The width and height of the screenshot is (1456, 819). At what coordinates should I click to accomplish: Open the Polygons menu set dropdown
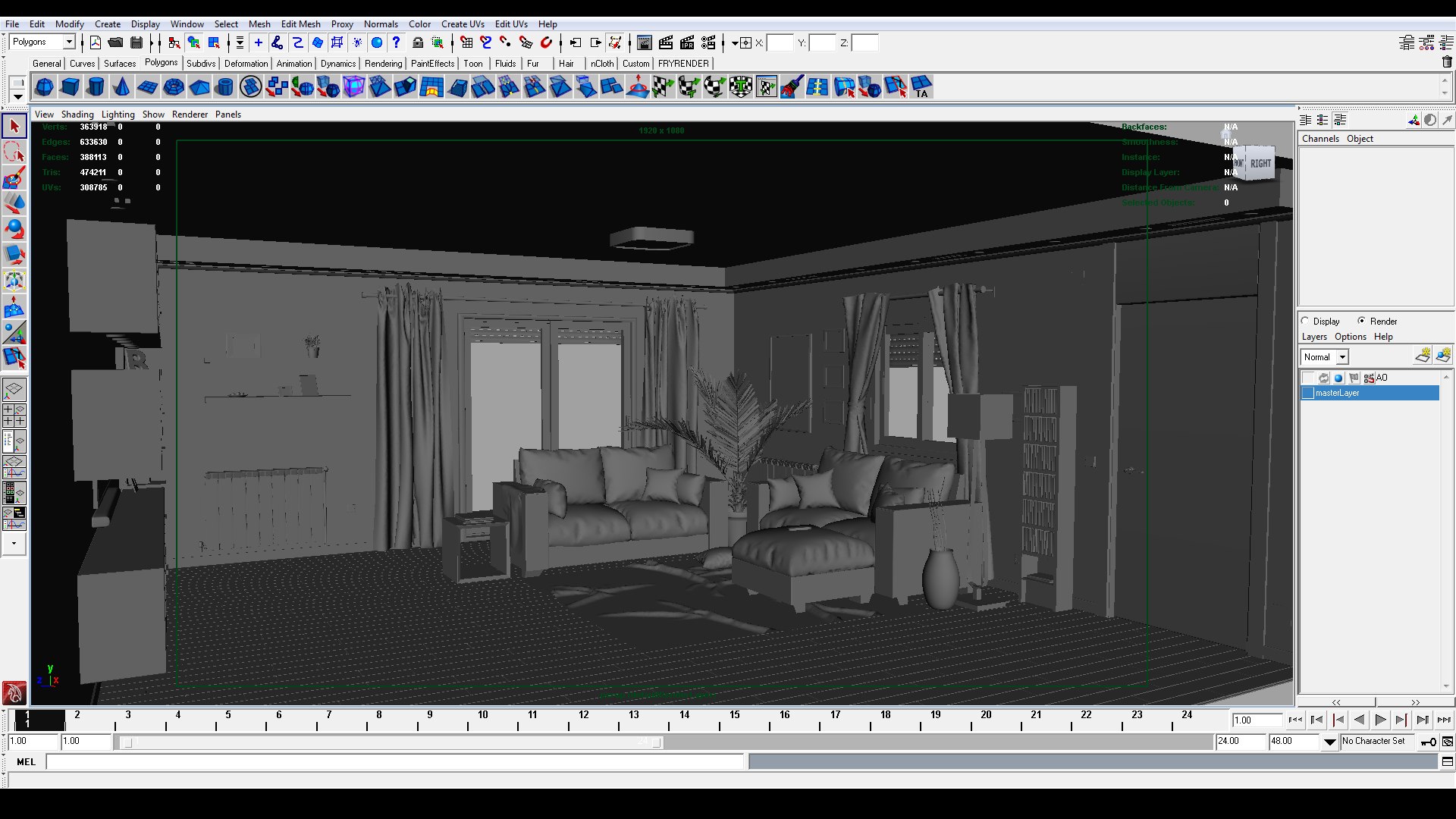click(x=69, y=42)
